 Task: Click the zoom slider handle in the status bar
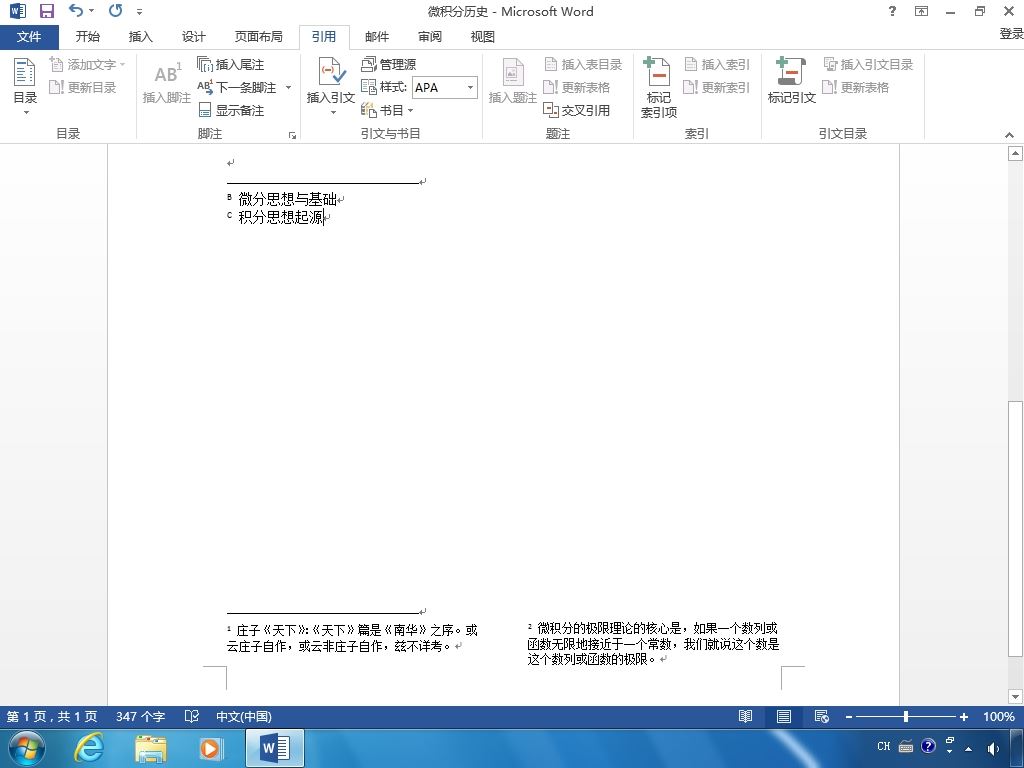click(906, 716)
